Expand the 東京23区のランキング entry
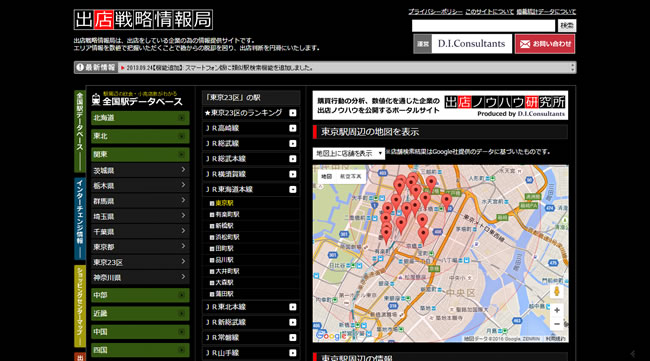 [x=293, y=113]
